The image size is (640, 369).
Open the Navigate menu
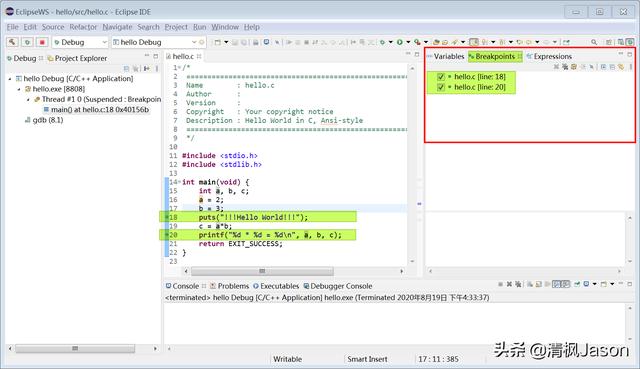tap(118, 27)
